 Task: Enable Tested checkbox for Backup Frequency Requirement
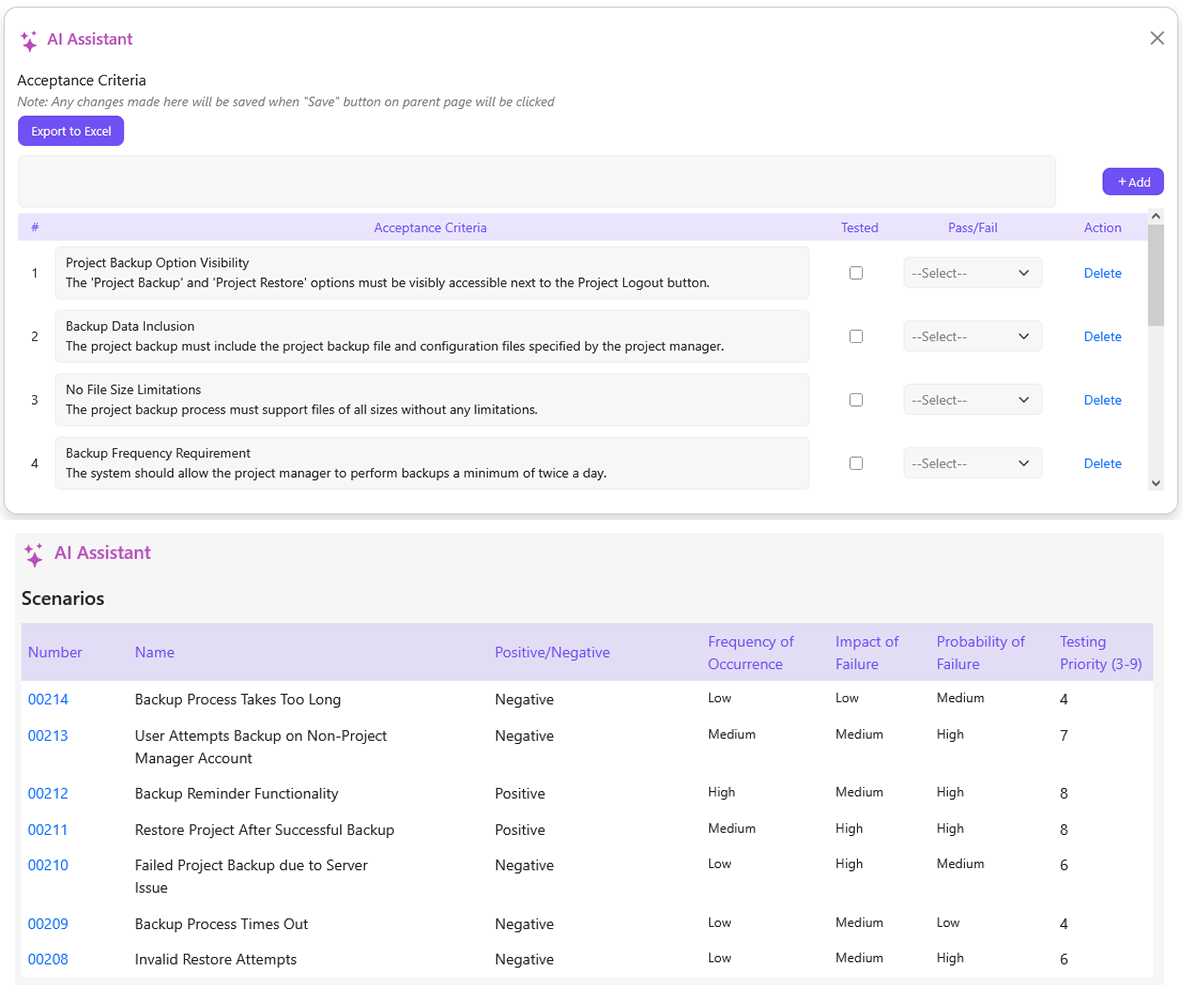tap(856, 463)
